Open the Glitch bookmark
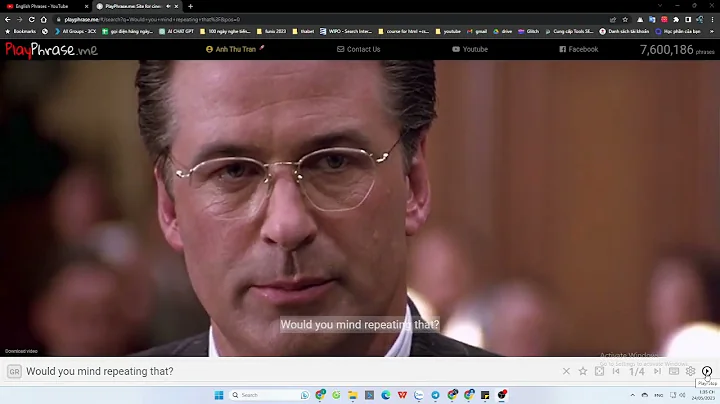This screenshot has width=720, height=404. pyautogui.click(x=529, y=31)
